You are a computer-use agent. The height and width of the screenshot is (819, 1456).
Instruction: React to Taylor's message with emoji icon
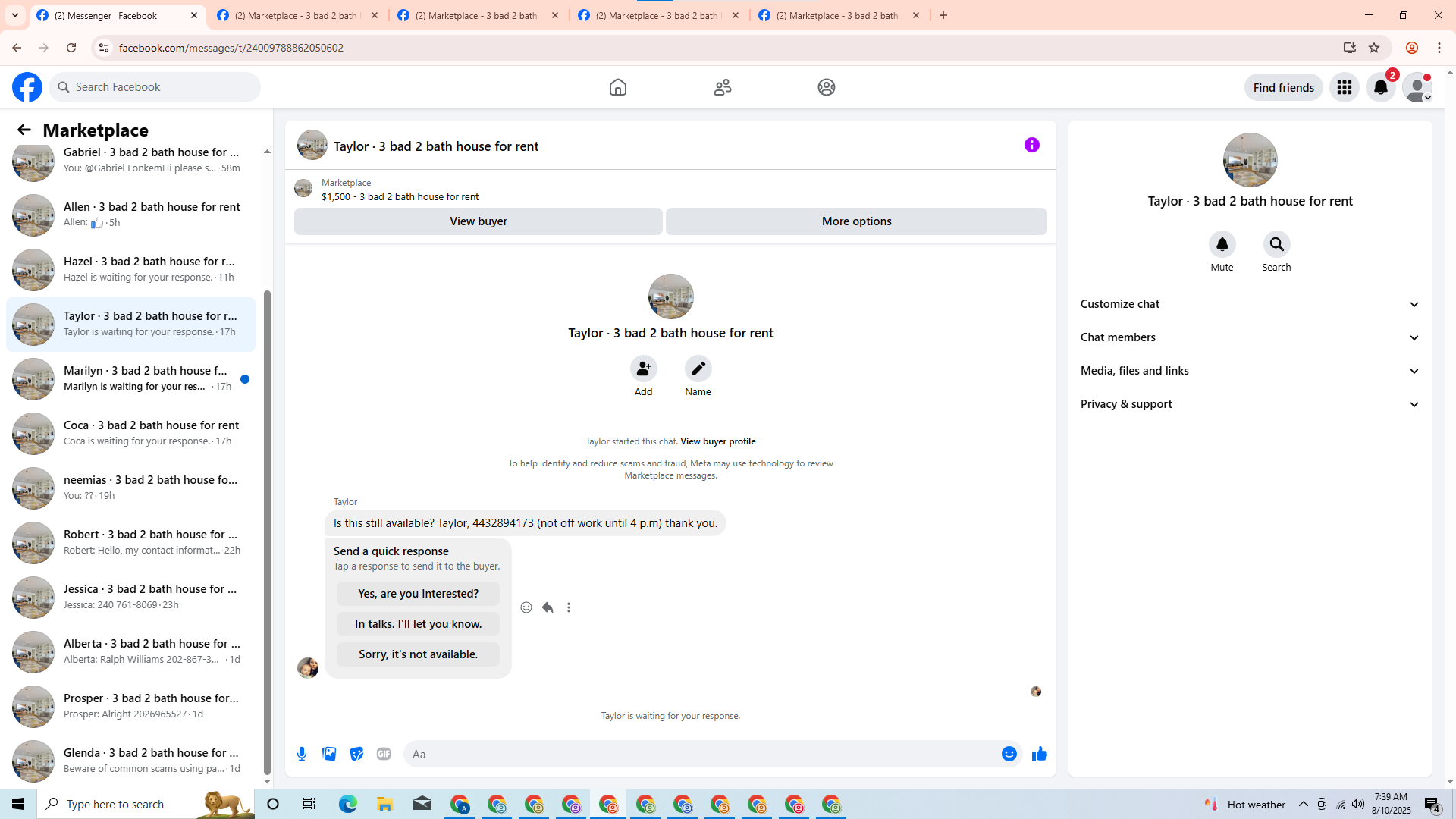click(526, 607)
